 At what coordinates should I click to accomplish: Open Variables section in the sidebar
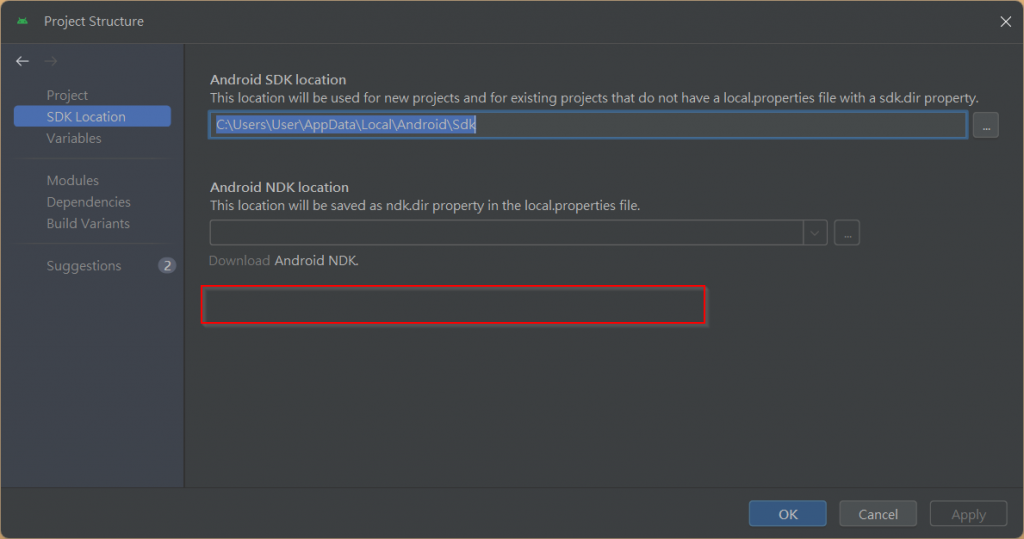coord(74,139)
